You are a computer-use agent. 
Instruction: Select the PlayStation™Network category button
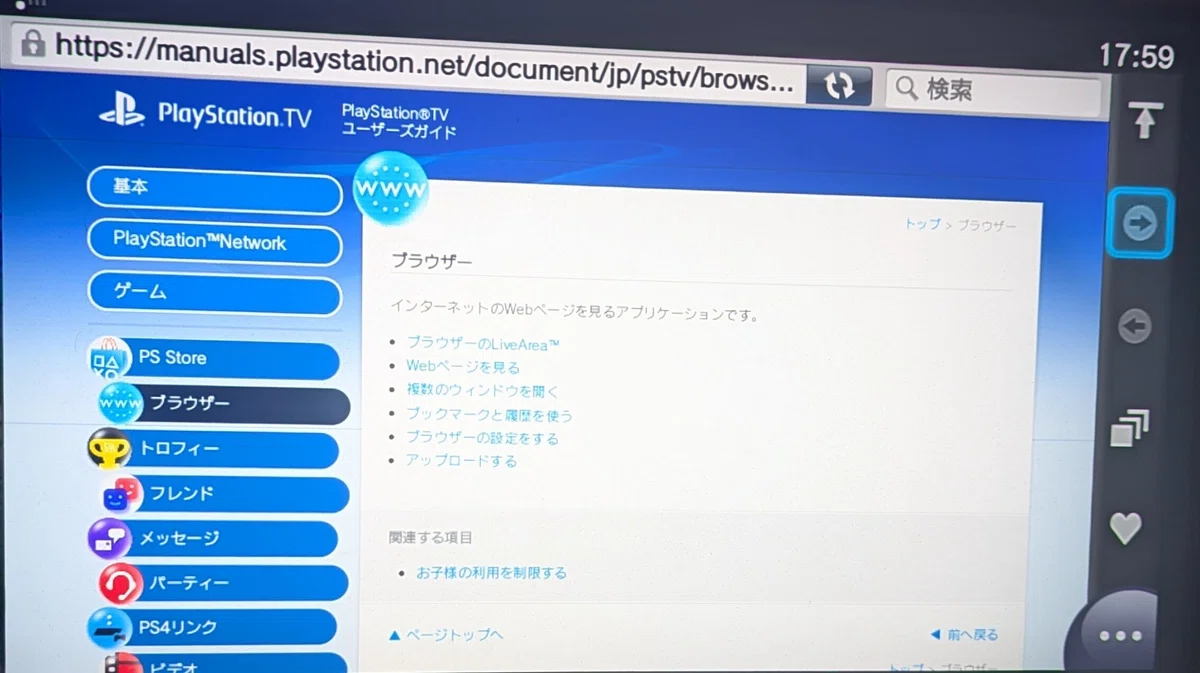(x=215, y=243)
